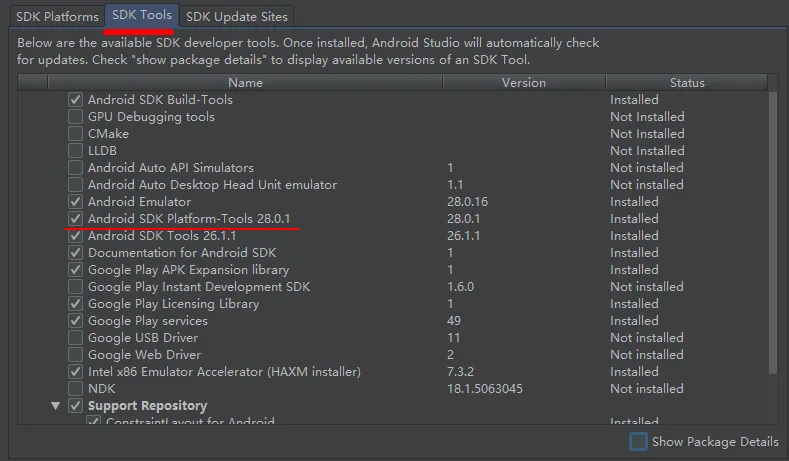Select the Android SDK Platform-Tools 28.0.1 row
The image size is (789, 461).
189,219
